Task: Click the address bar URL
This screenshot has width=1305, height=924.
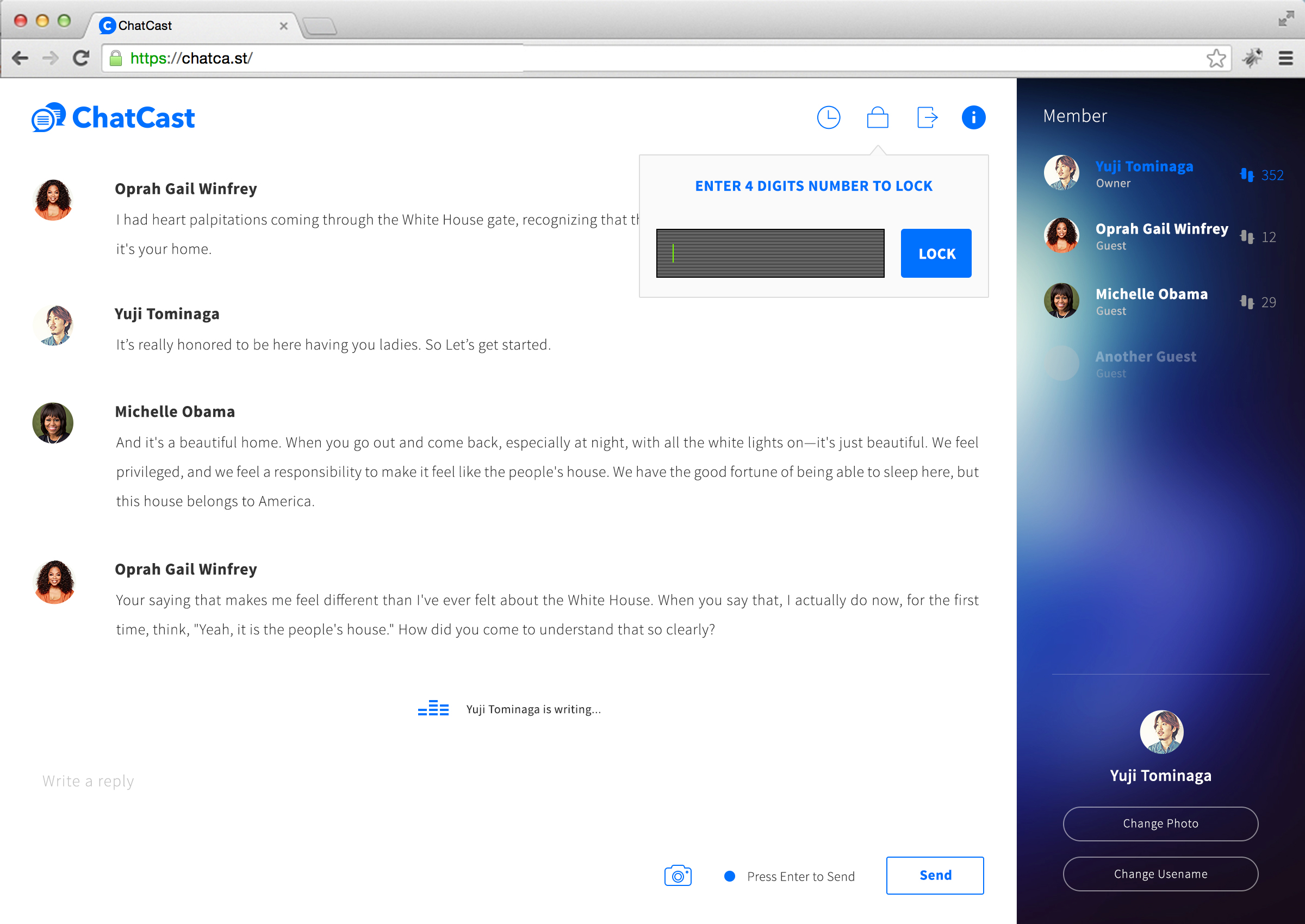Action: coord(191,58)
